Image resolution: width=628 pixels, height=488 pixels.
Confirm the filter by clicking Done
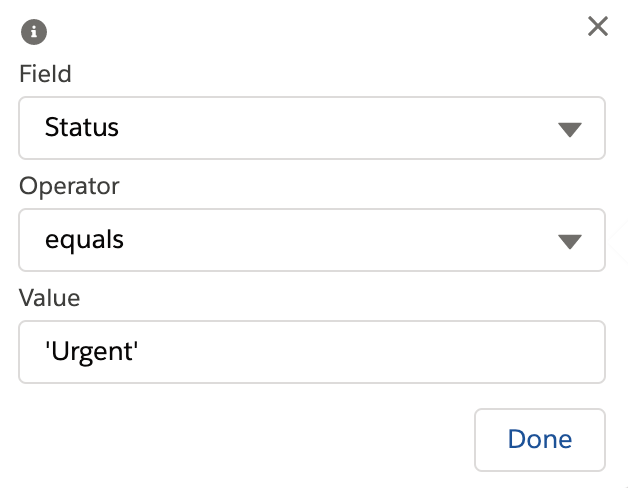(x=540, y=439)
